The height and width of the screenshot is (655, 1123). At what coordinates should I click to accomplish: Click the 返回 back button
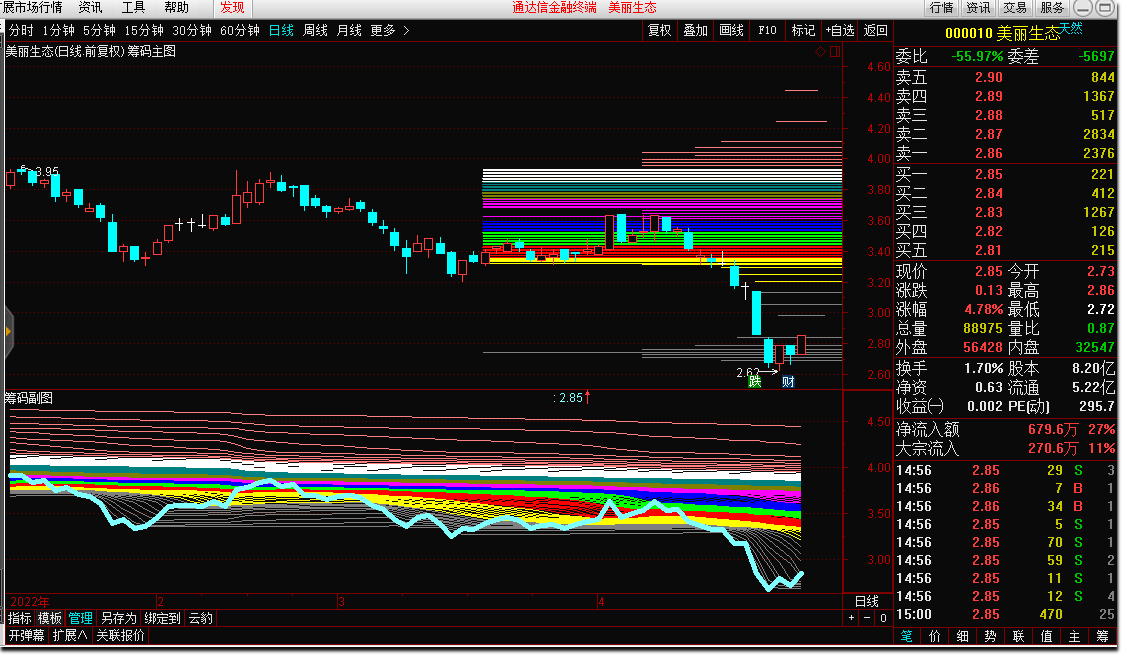point(875,30)
